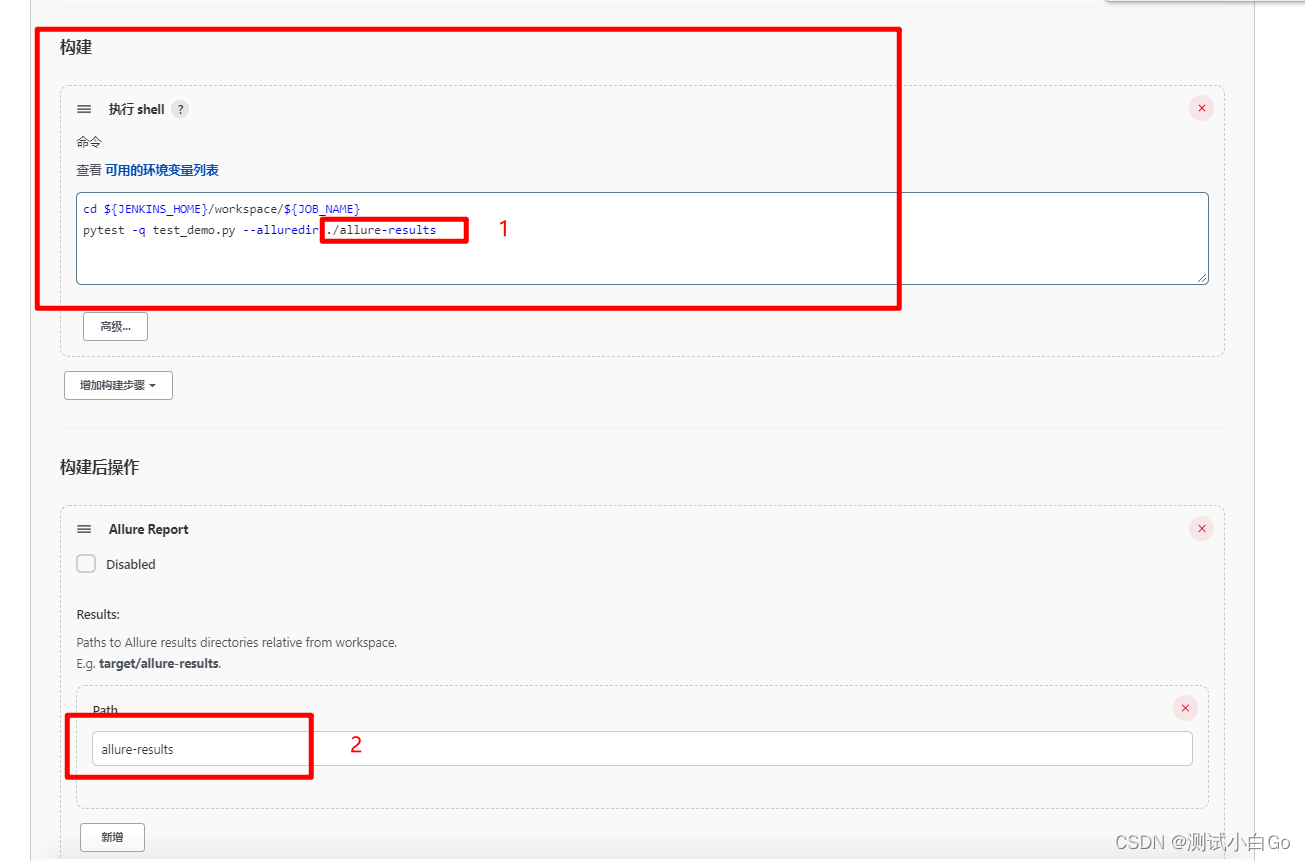Tick the Disabled checkbox
The image size is (1305, 861).
tap(86, 564)
